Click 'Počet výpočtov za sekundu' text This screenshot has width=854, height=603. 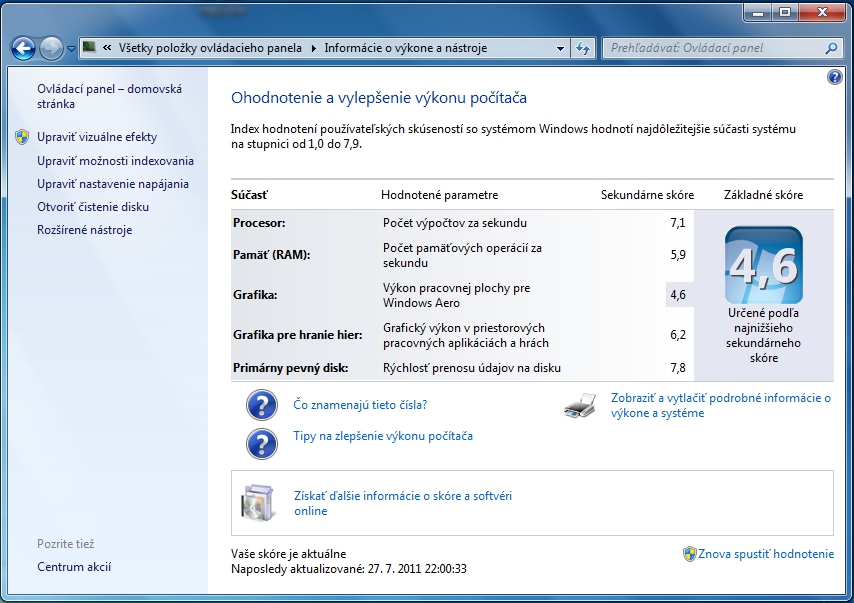(455, 223)
